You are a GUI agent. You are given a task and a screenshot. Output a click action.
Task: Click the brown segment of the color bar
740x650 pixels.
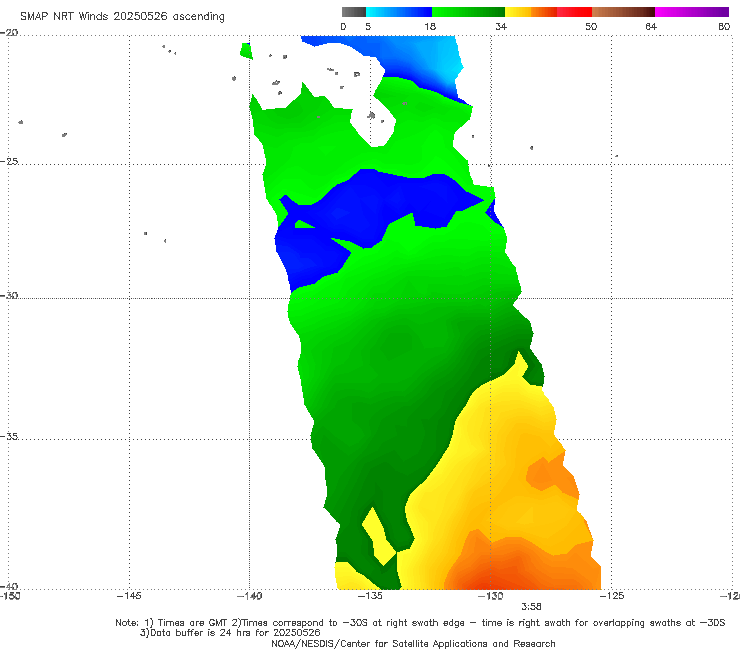(623, 12)
